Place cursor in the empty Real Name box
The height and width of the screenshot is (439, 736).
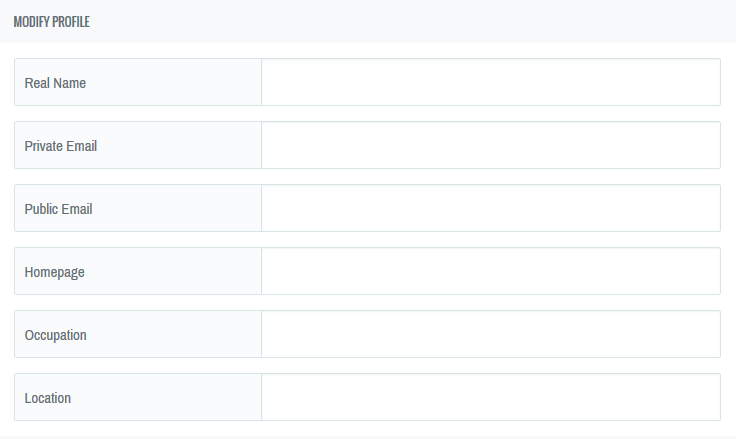click(x=490, y=82)
